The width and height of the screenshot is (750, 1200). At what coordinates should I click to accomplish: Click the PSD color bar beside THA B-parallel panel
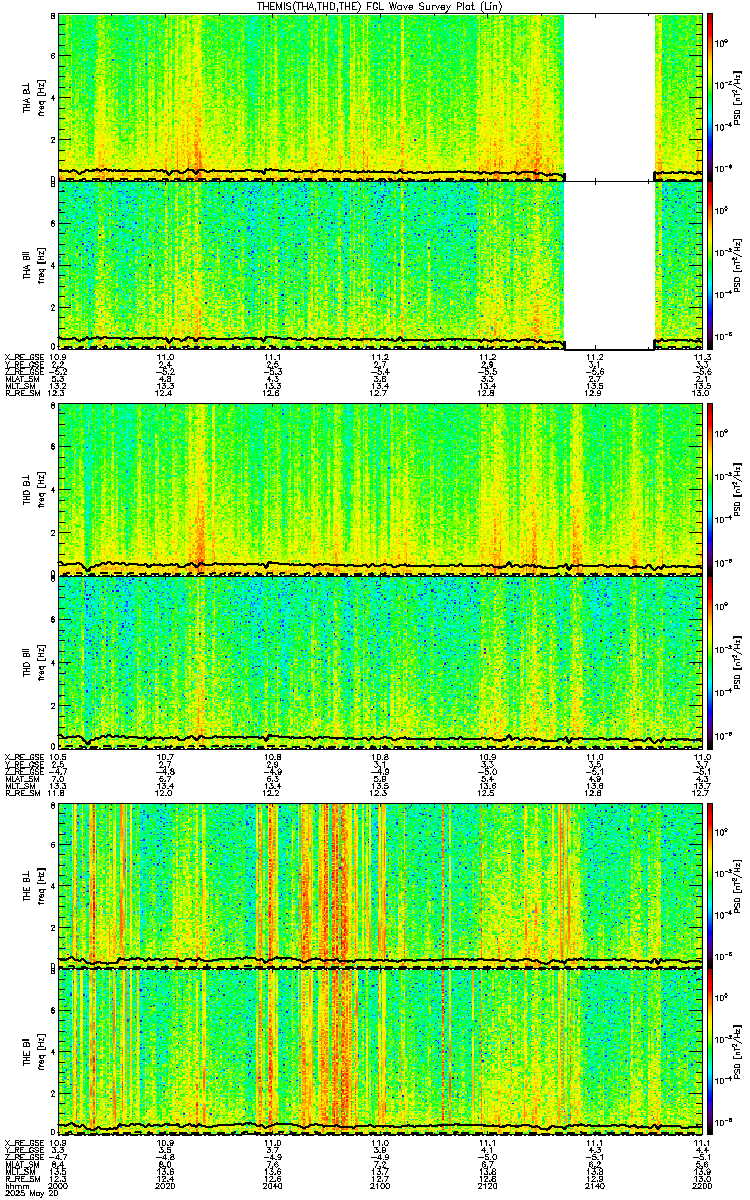pos(711,265)
